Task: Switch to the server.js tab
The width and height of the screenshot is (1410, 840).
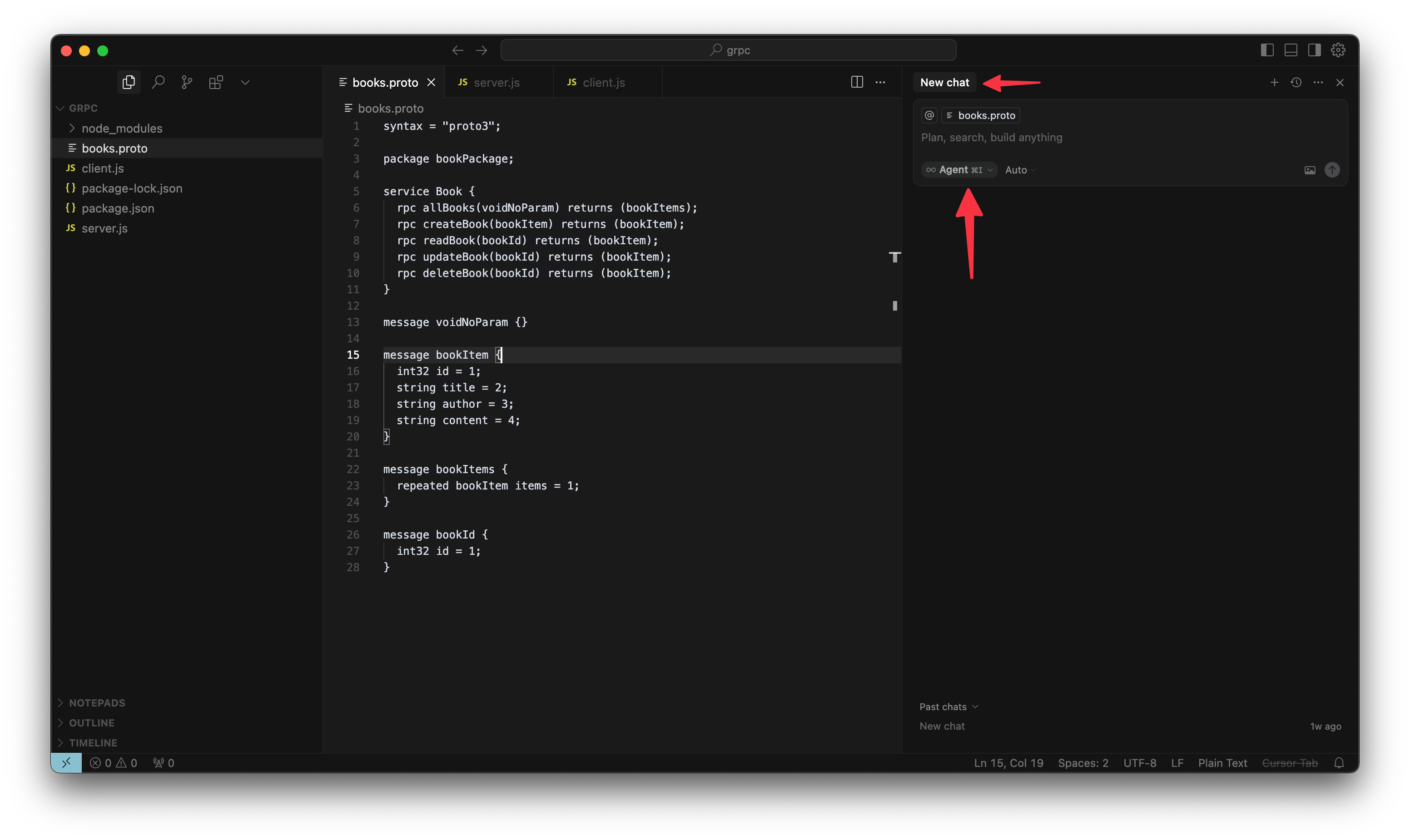Action: click(x=496, y=83)
